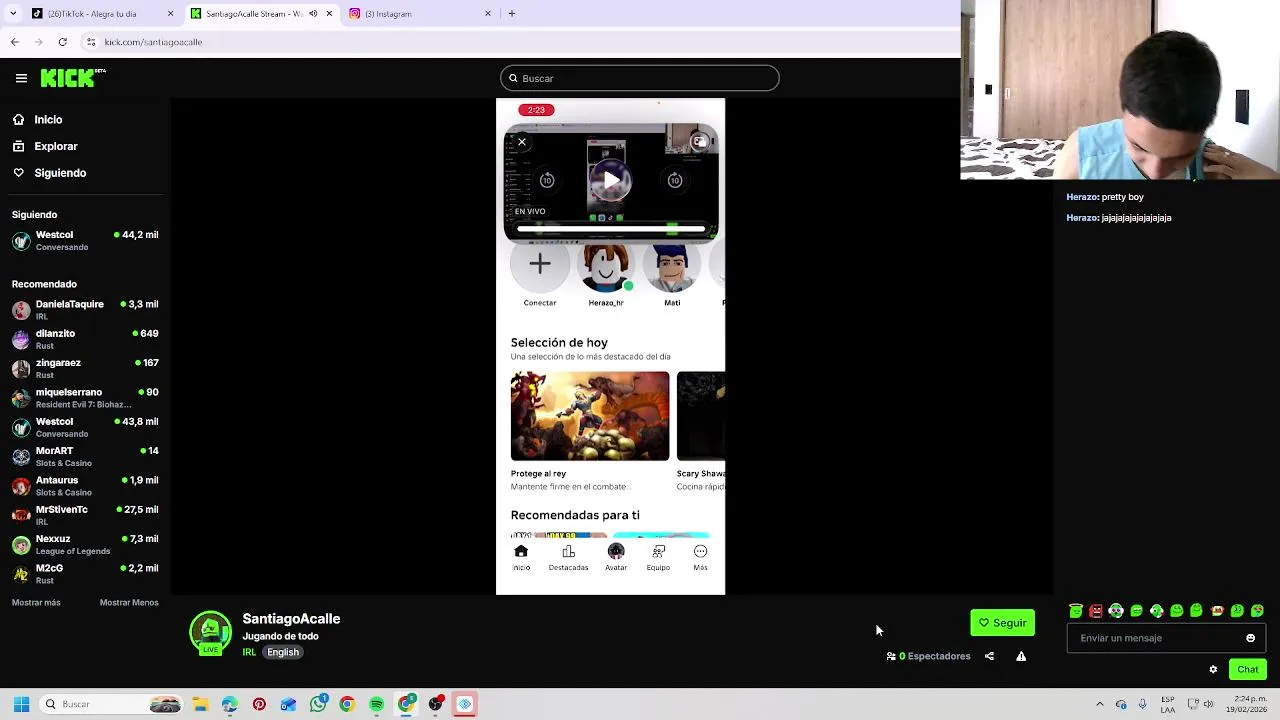
Task: Open Westcol channel under Siguiendo
Action: click(85, 240)
